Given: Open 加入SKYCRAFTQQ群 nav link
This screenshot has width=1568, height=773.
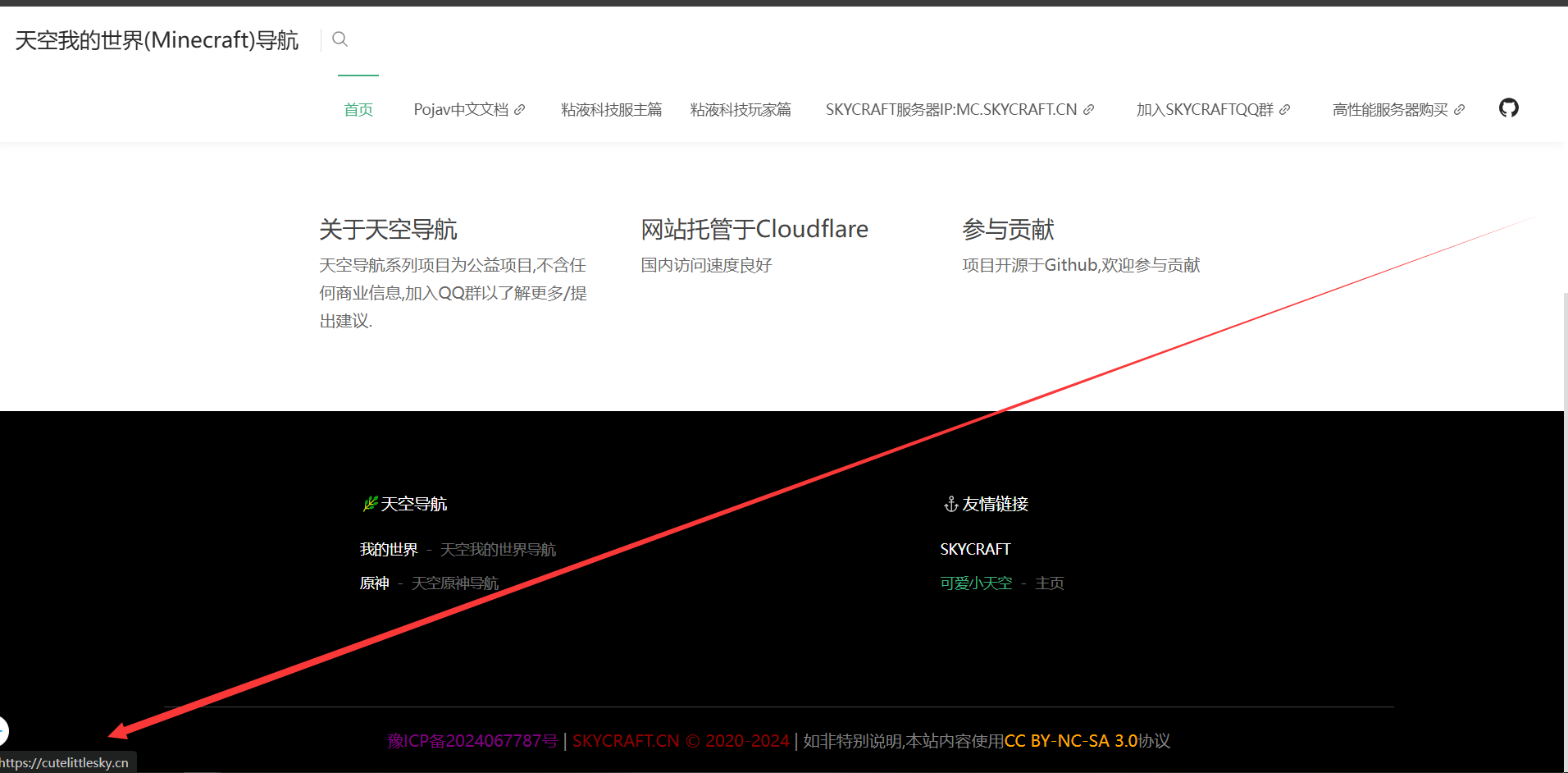Looking at the screenshot, I should click(1213, 110).
